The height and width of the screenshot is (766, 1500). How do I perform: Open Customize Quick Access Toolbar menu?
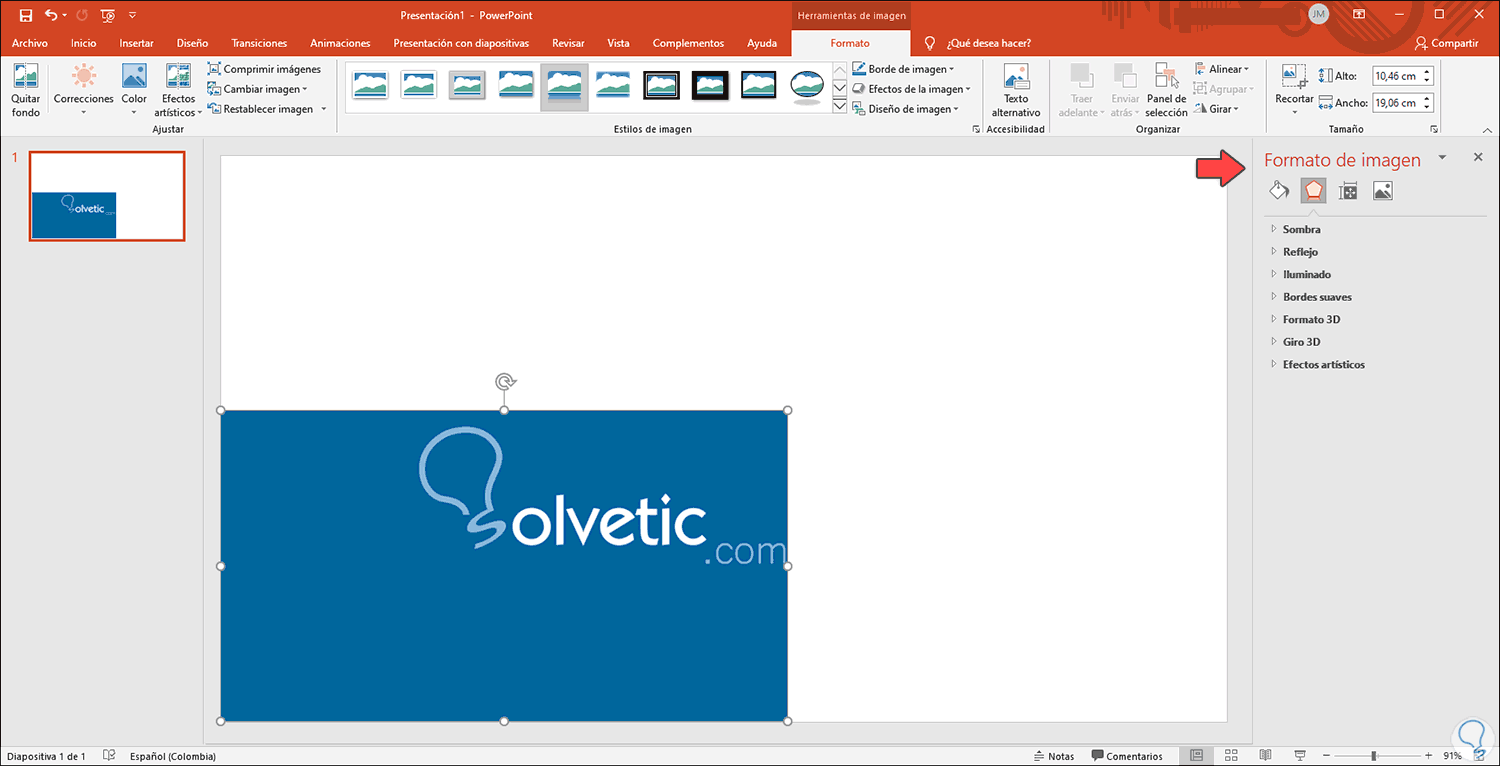(x=133, y=15)
